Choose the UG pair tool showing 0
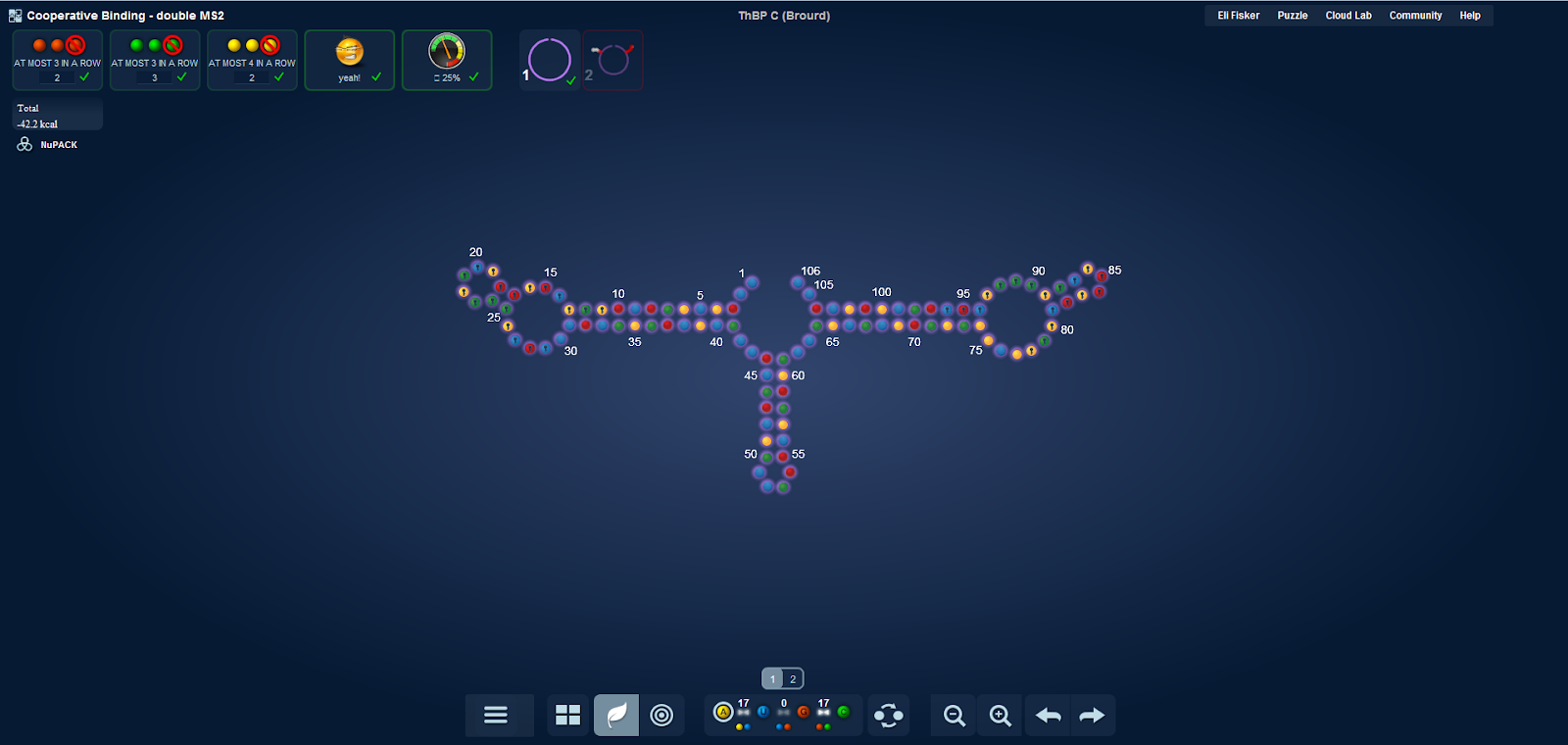Image resolution: width=1568 pixels, height=745 pixels. [x=783, y=715]
